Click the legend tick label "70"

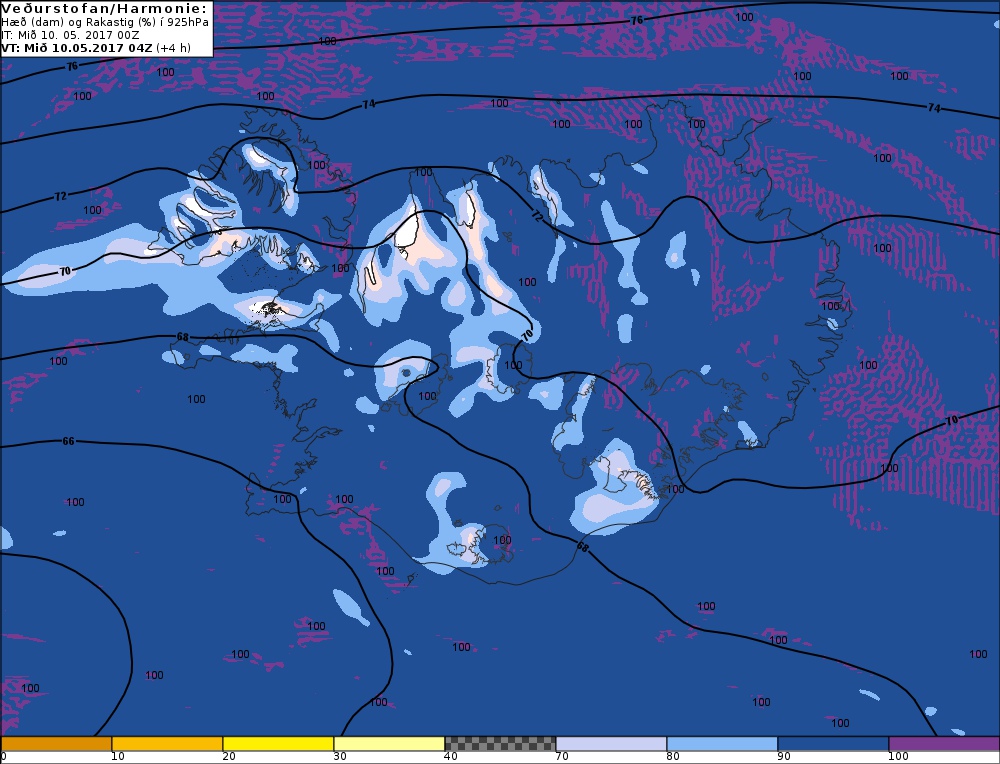coord(562,756)
